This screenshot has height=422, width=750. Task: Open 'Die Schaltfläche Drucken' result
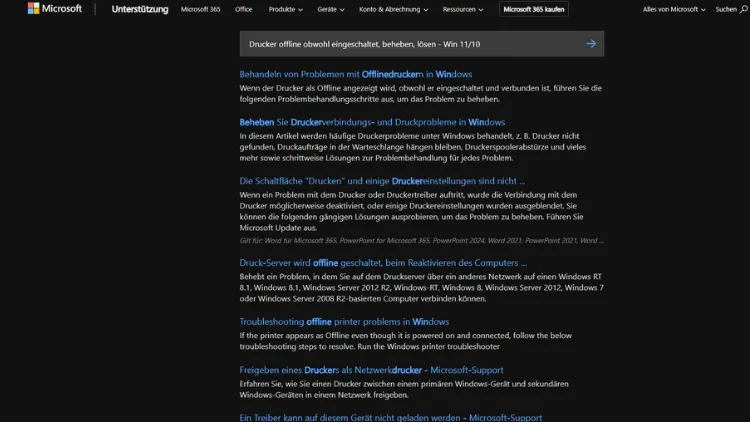(x=382, y=181)
